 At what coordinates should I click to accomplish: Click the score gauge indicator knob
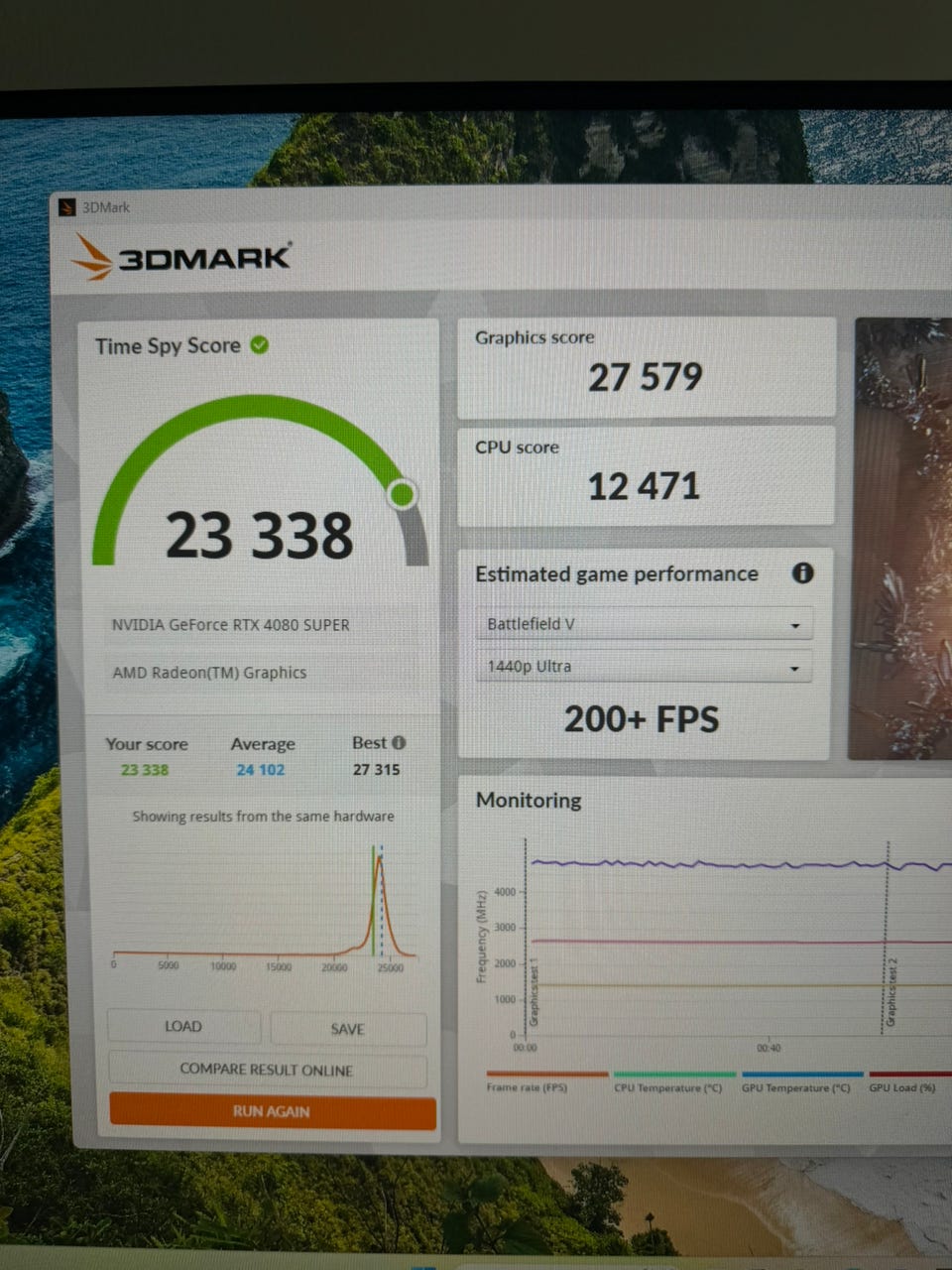pos(402,493)
